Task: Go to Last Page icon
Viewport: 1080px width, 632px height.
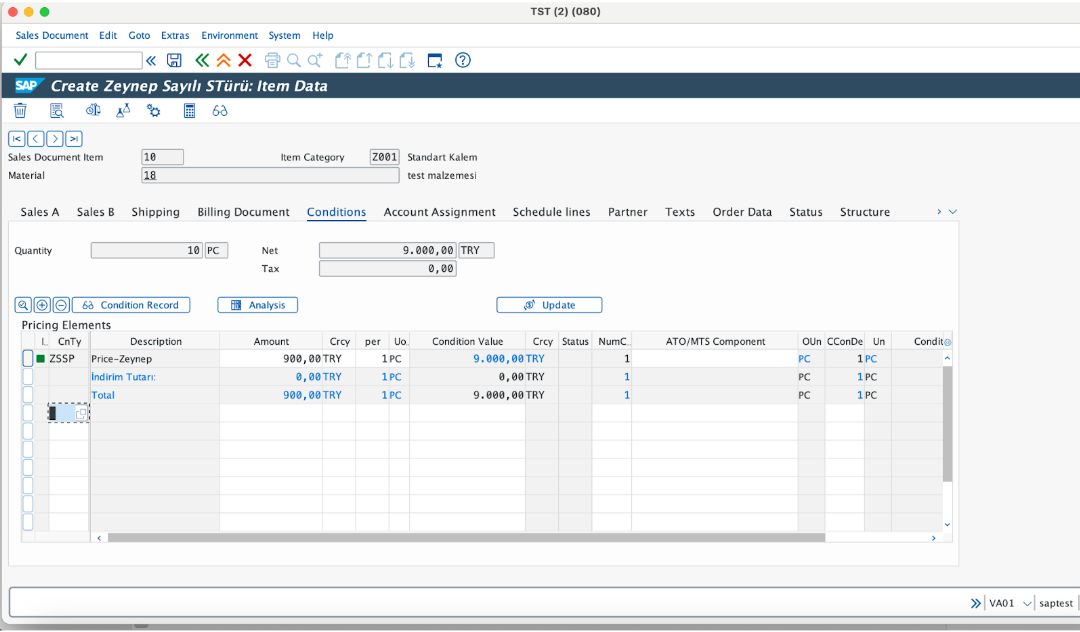Action: pos(407,61)
